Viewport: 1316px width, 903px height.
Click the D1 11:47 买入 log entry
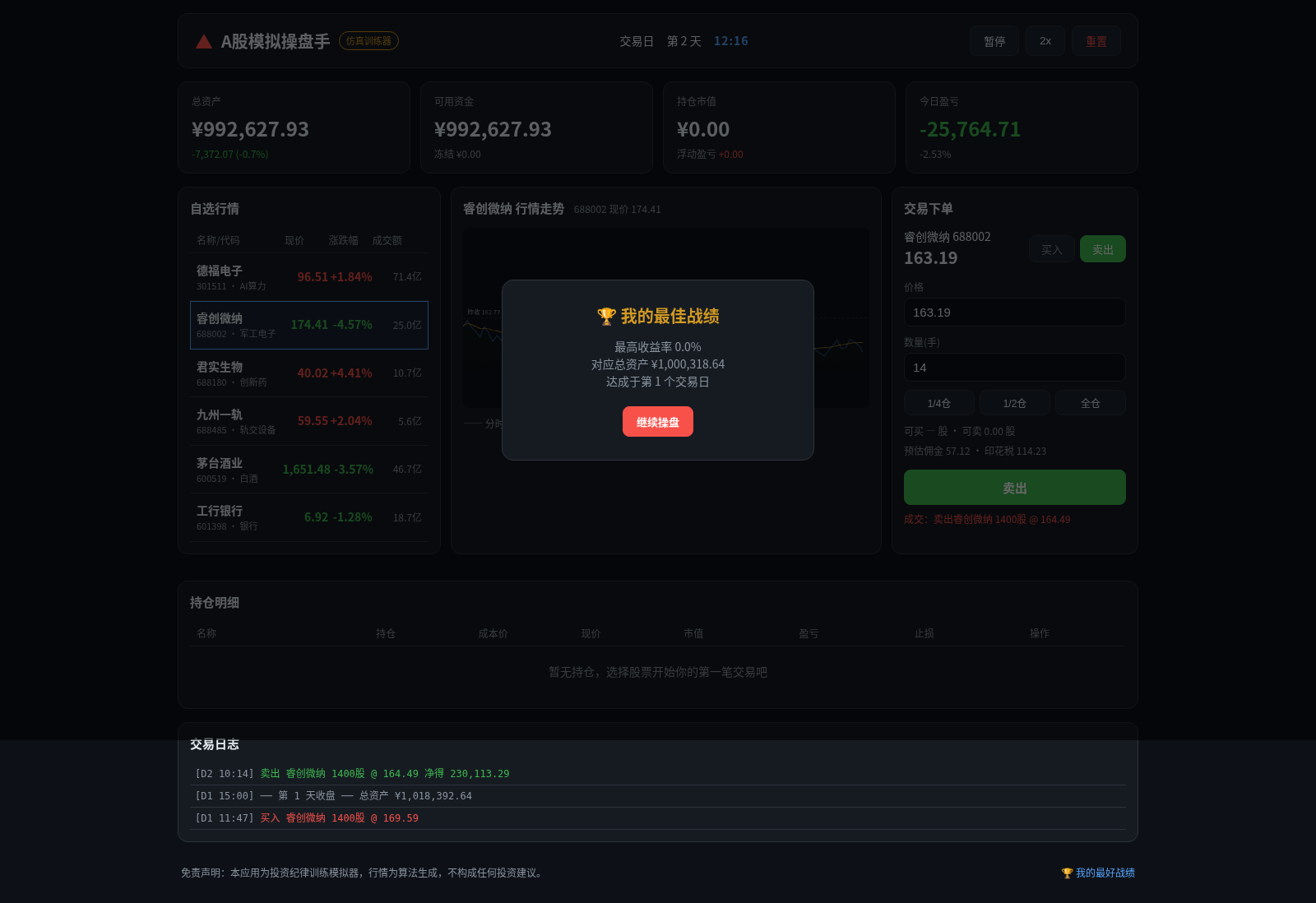(x=658, y=818)
